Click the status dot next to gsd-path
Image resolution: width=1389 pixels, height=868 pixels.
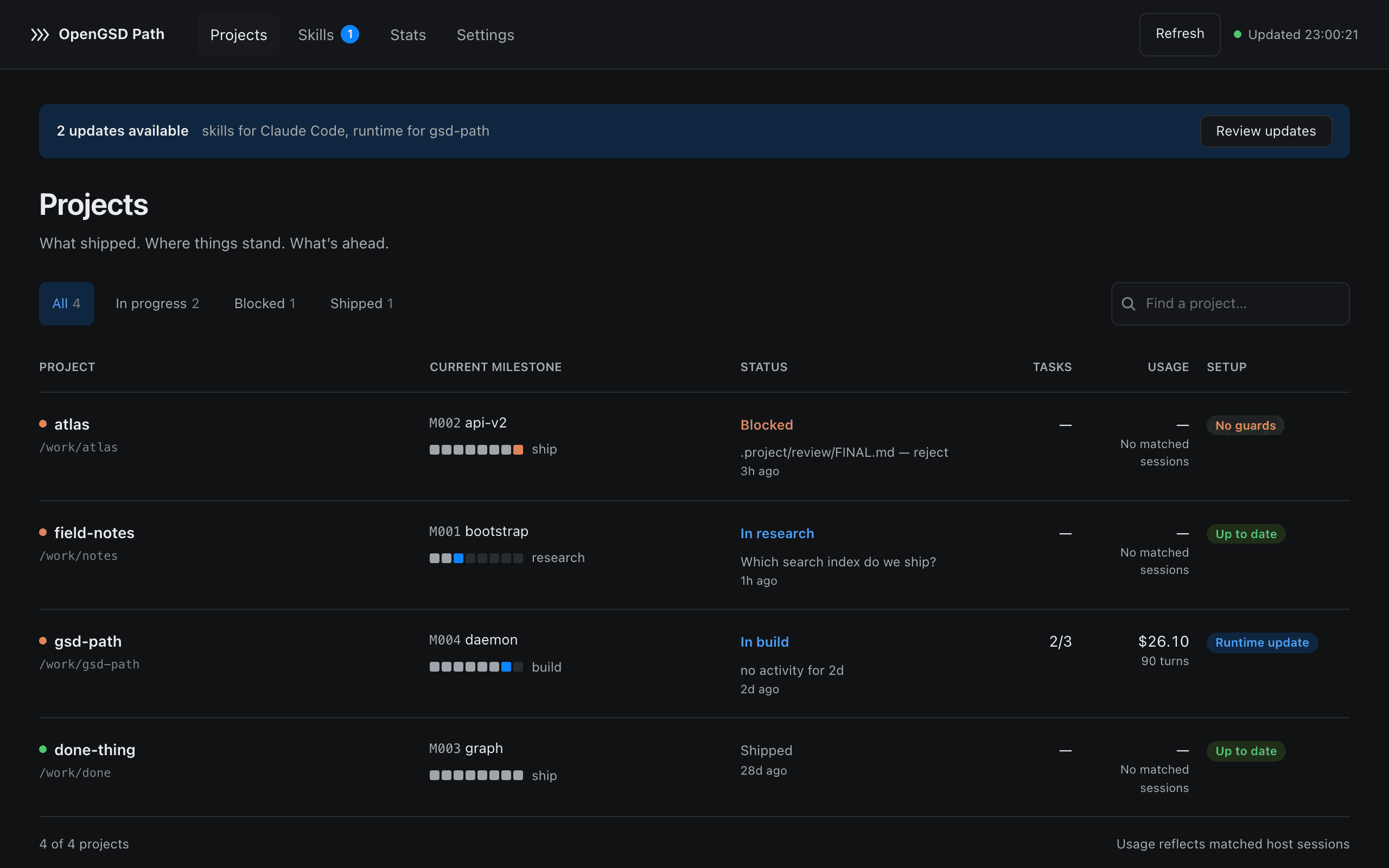[43, 641]
